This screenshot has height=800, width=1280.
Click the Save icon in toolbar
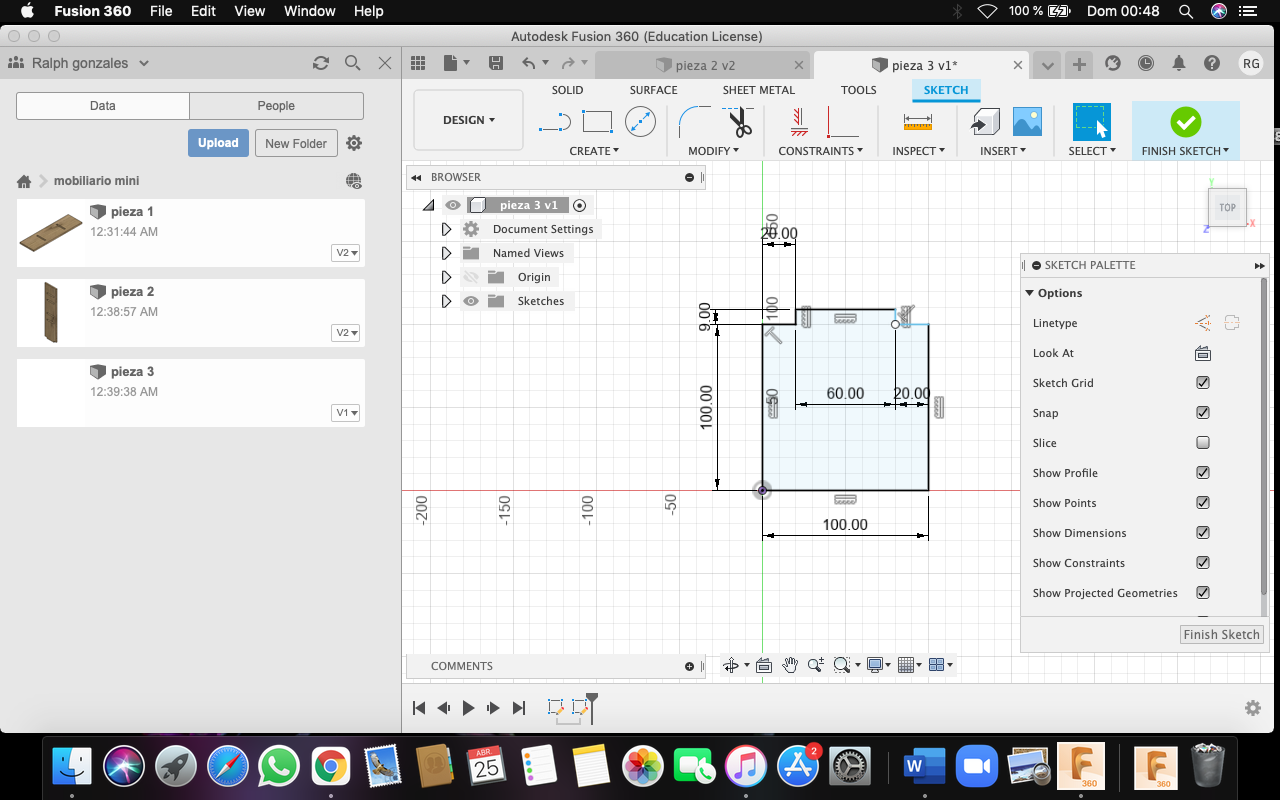click(x=496, y=63)
